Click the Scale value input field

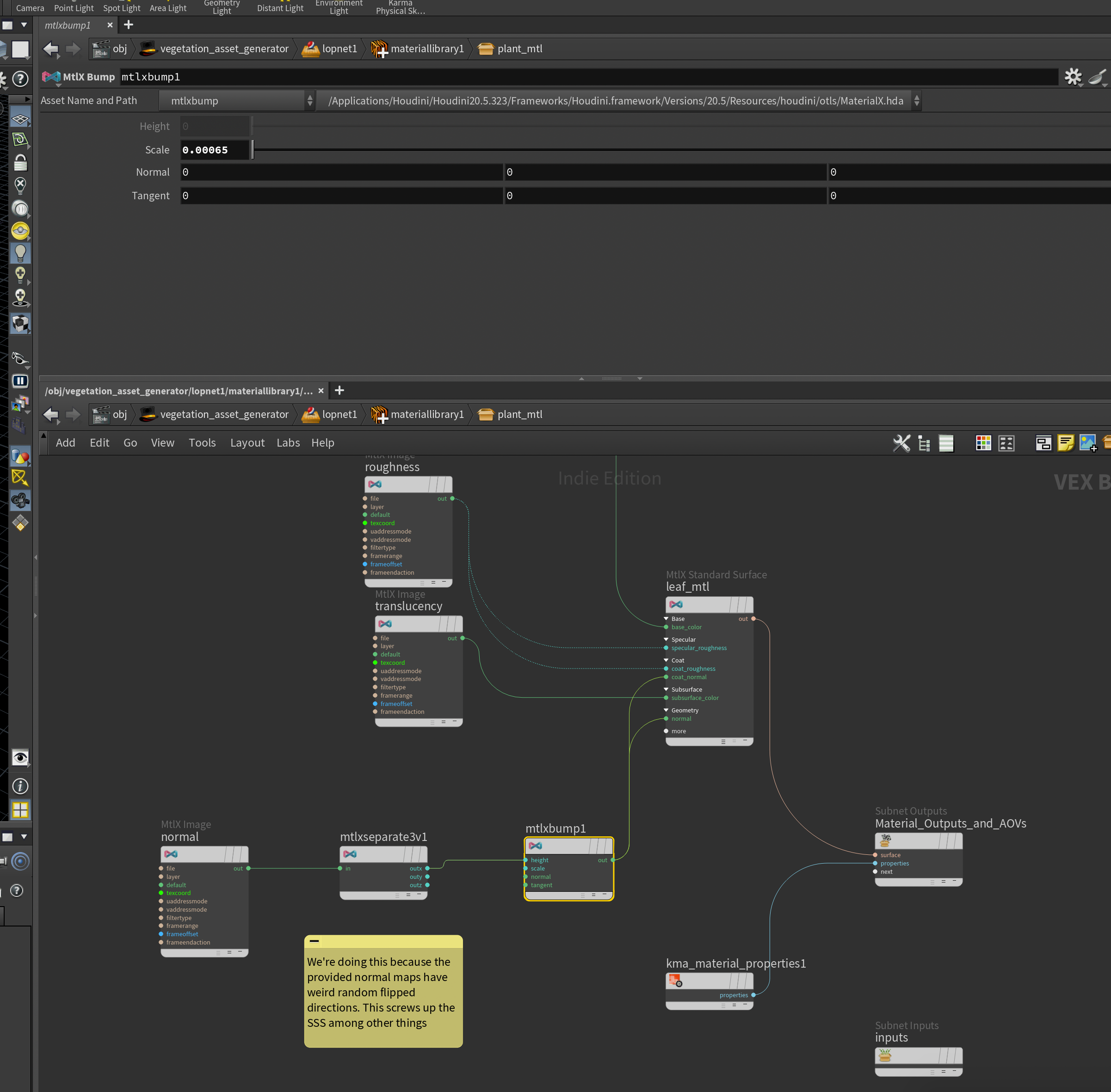point(215,150)
